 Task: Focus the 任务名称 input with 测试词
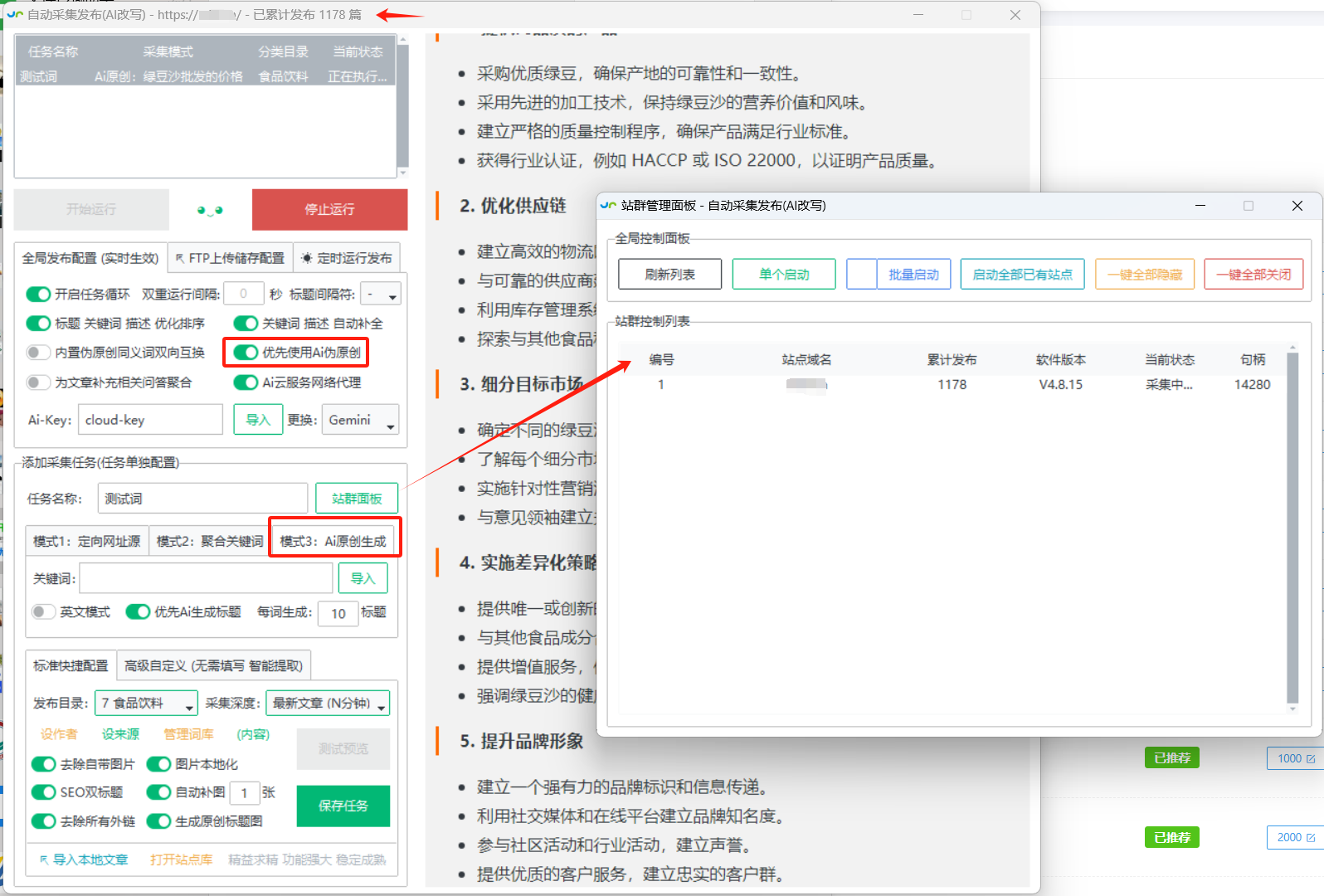coord(202,499)
